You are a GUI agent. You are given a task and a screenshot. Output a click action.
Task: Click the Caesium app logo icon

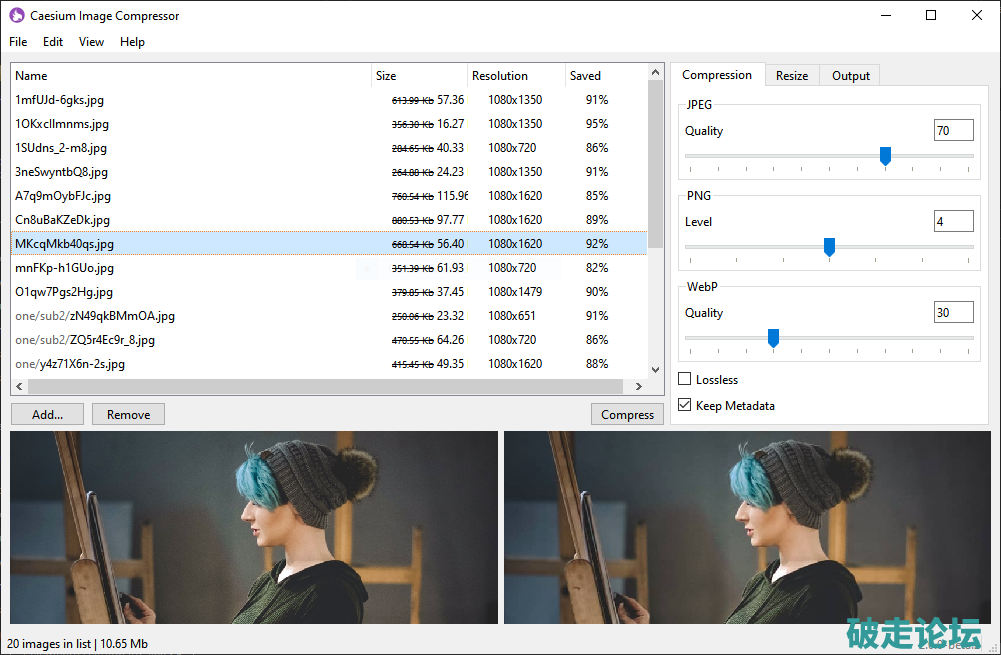tap(16, 16)
